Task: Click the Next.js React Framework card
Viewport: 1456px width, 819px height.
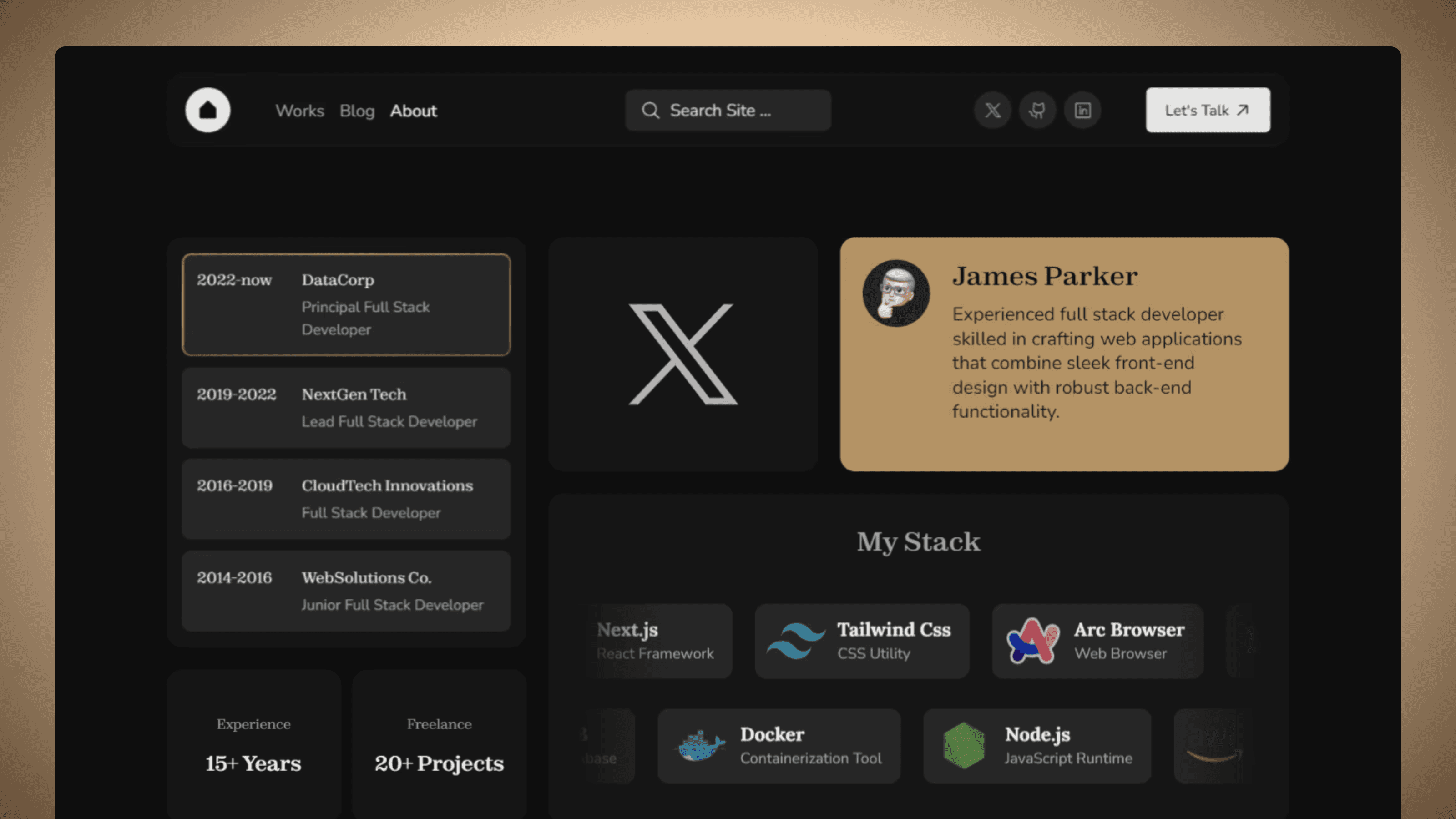Action: pos(656,641)
